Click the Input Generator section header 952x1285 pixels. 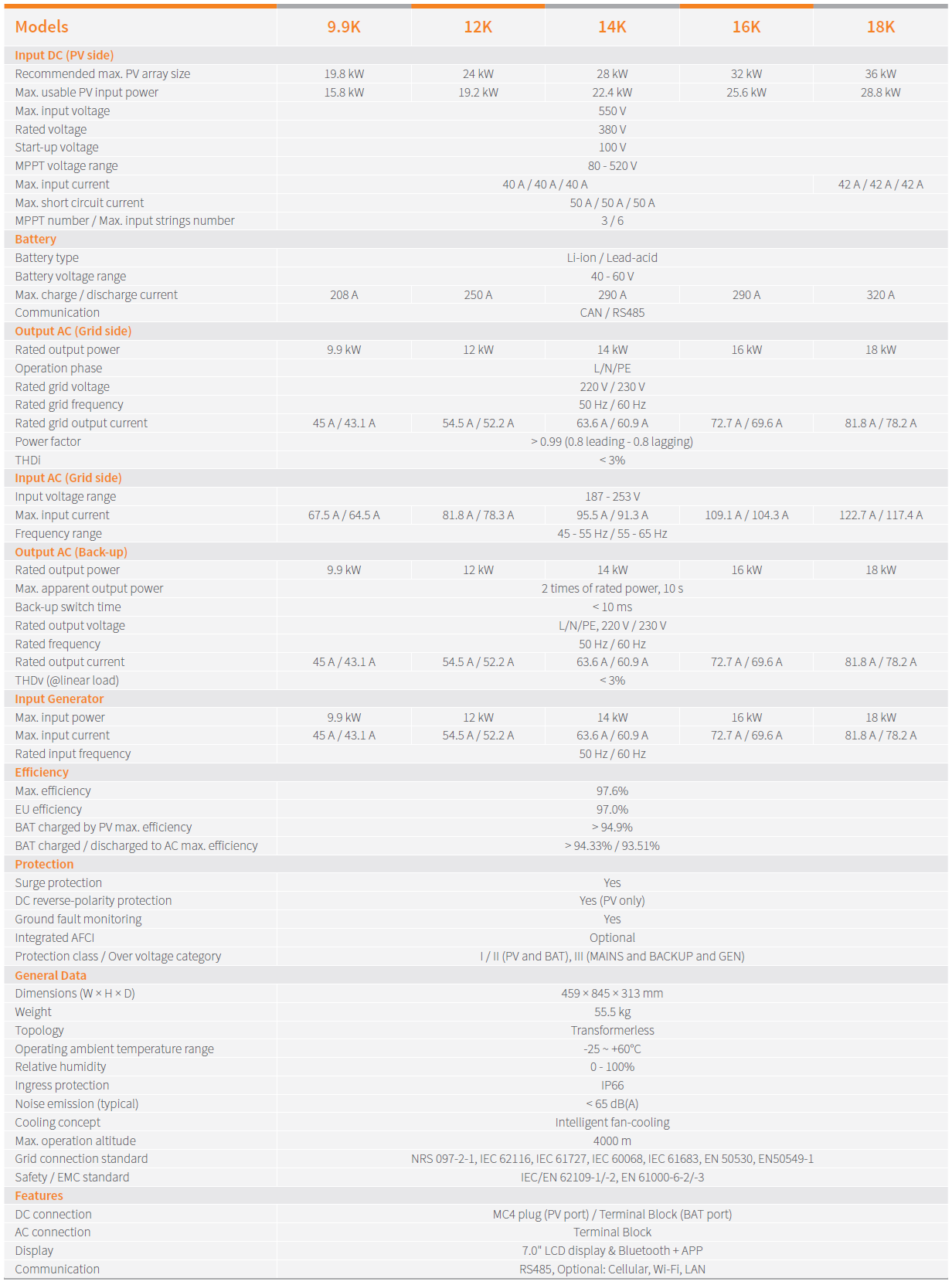pyautogui.click(x=59, y=699)
